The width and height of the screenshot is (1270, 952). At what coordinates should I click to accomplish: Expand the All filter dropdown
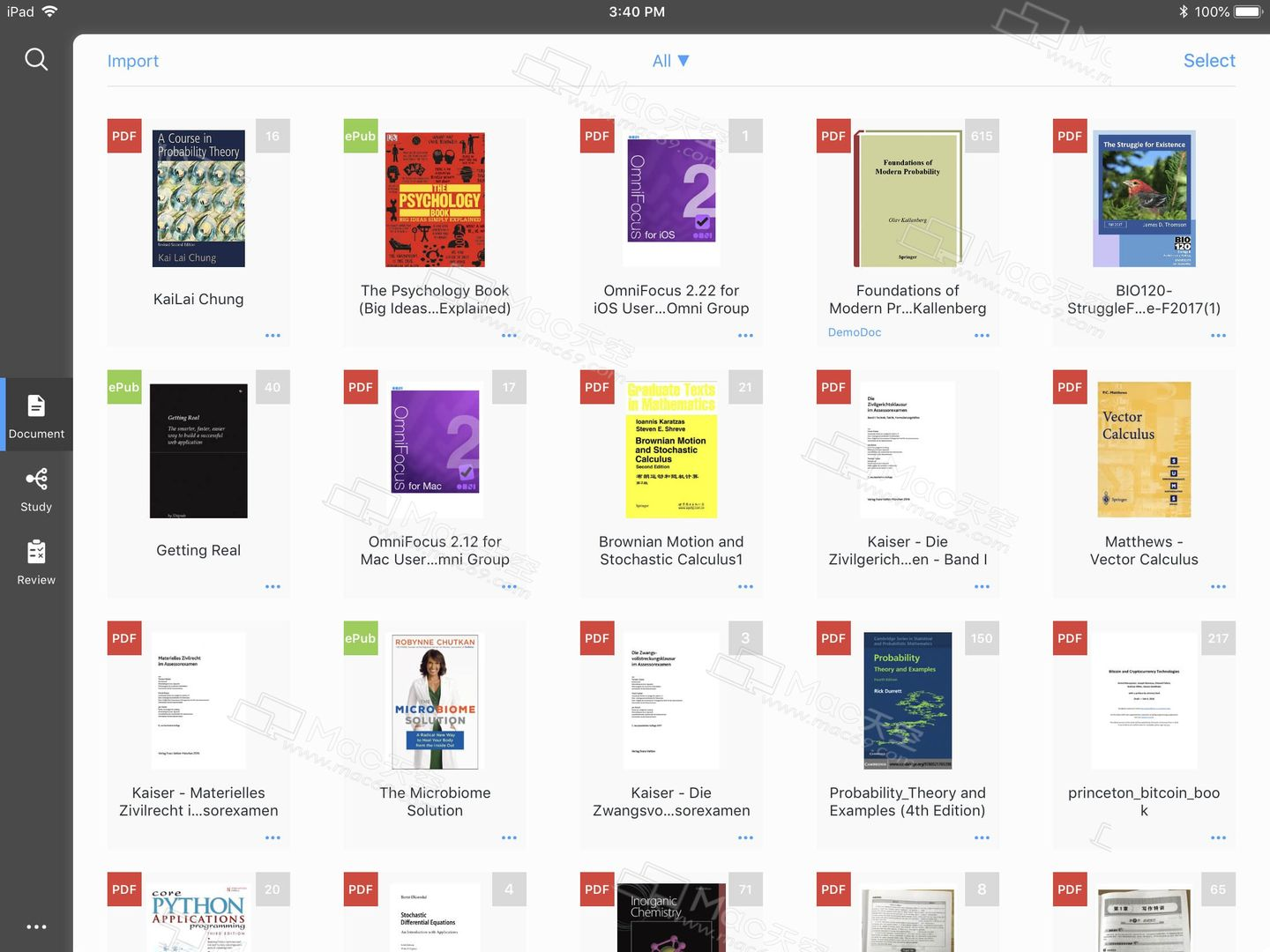click(670, 61)
